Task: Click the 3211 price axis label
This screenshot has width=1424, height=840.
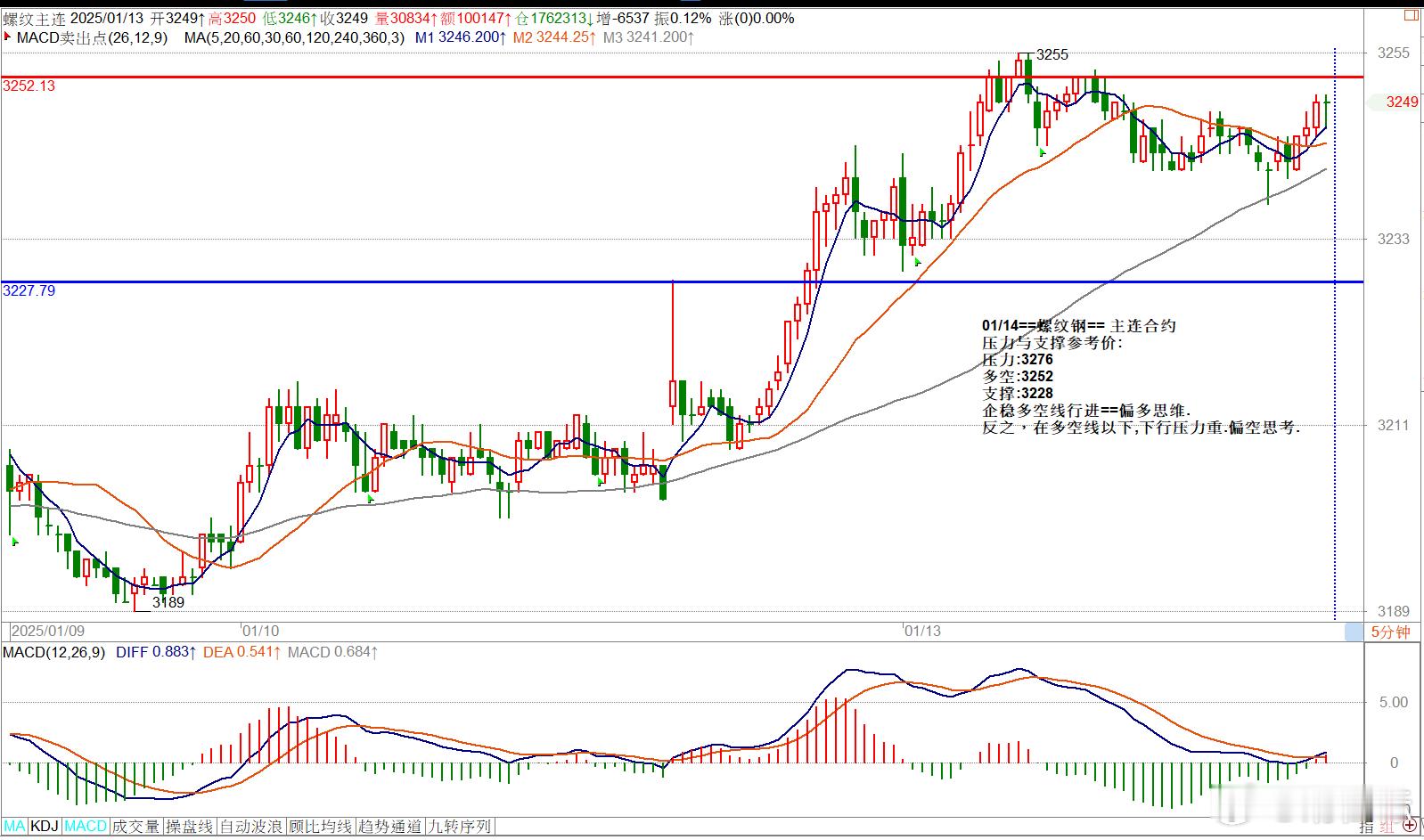Action: point(1394,425)
